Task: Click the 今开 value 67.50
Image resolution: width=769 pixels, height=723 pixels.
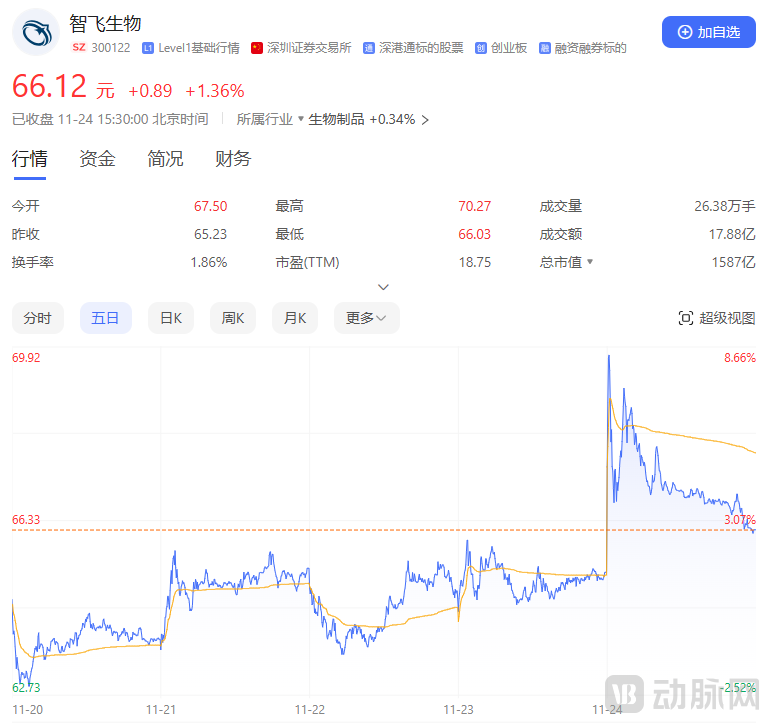Action: [210, 206]
